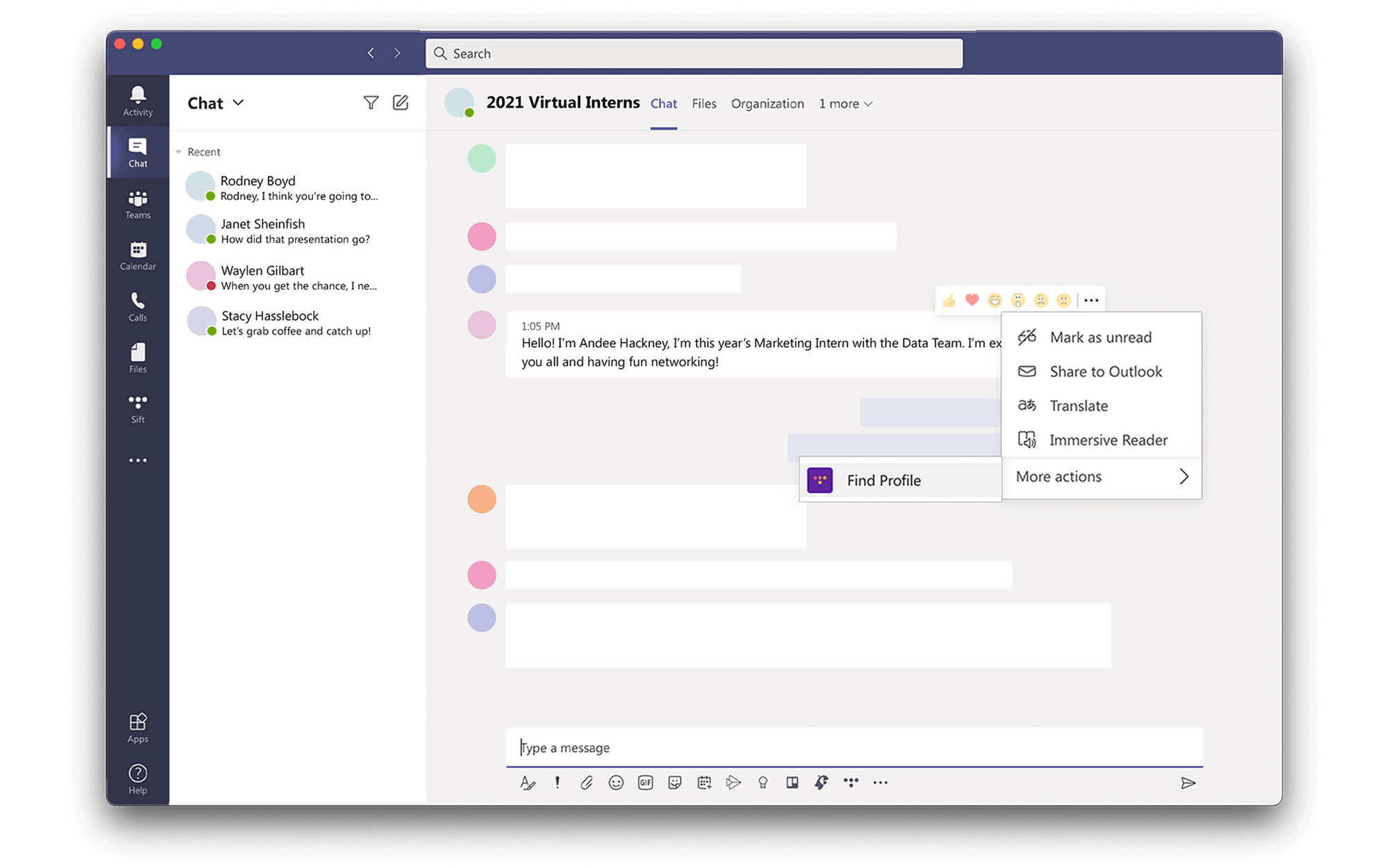Open the Chat header dropdown
1389x868 pixels.
click(x=236, y=103)
